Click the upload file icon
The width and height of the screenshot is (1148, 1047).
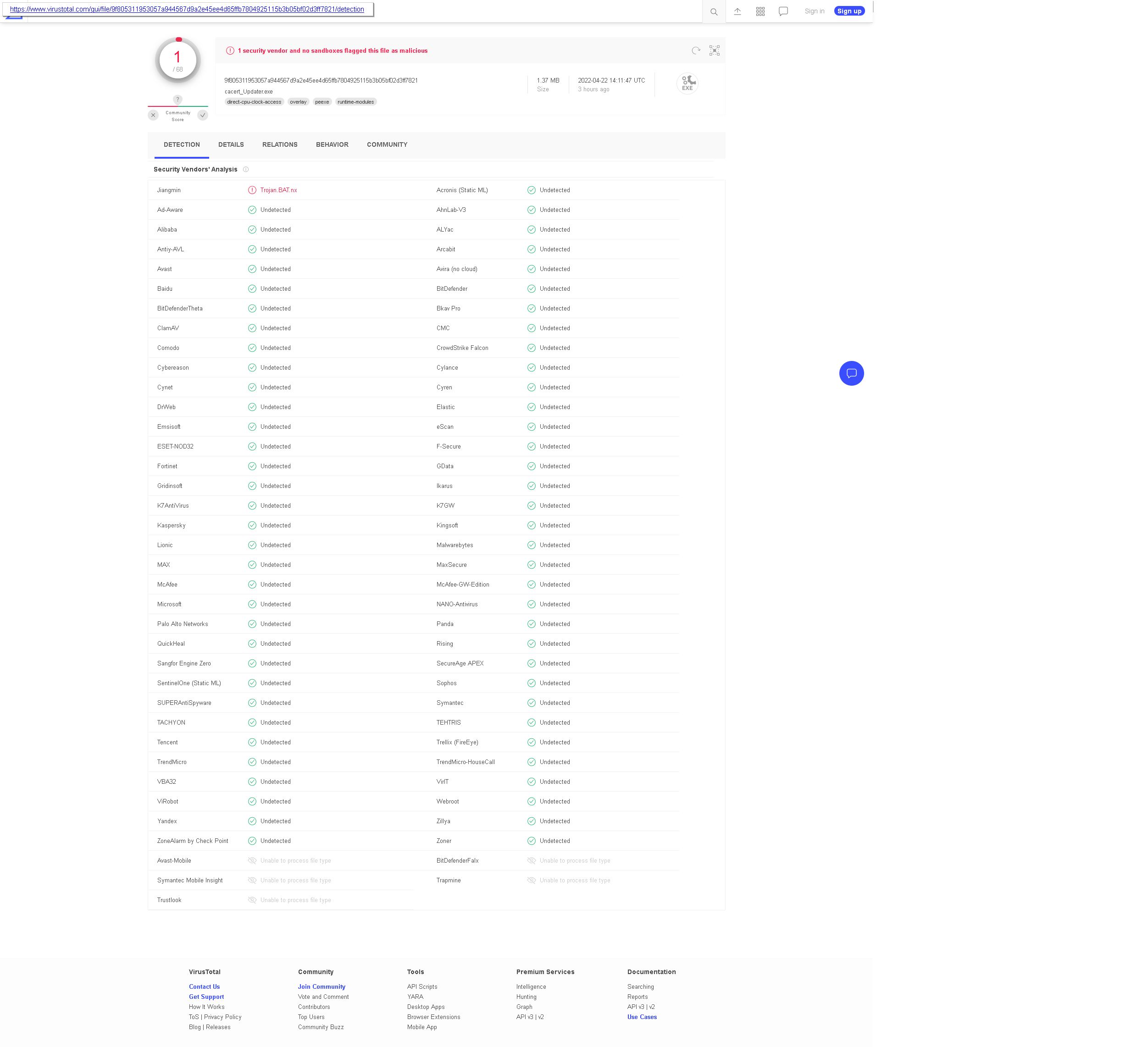(x=738, y=11)
